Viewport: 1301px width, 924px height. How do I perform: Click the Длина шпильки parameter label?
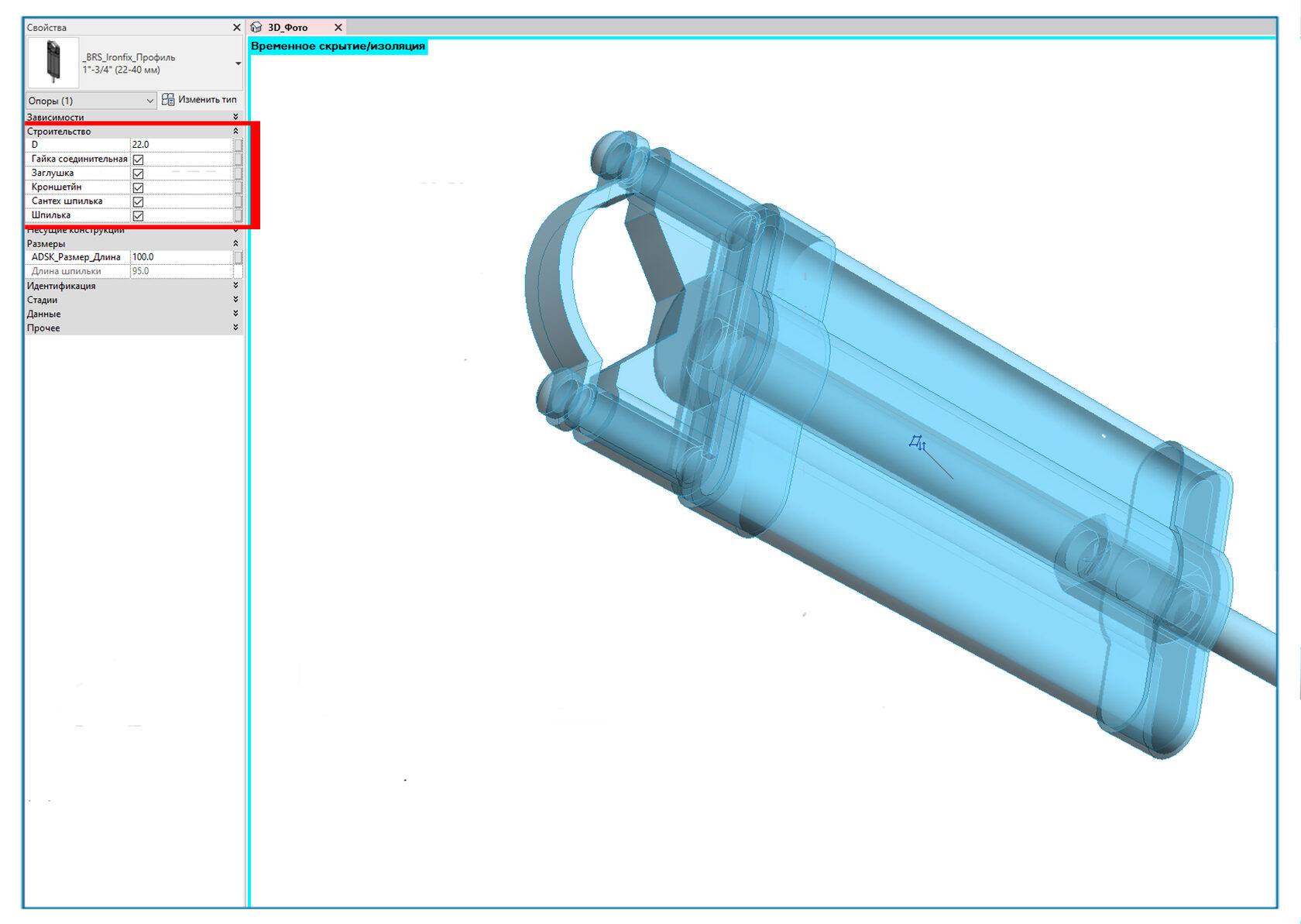[x=66, y=271]
